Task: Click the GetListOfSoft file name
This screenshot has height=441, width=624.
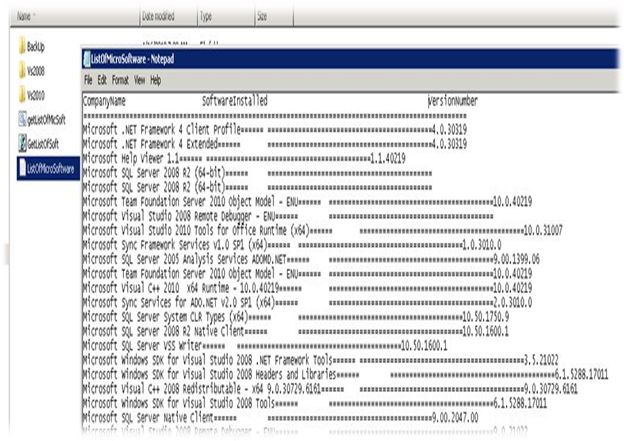Action: 43,144
